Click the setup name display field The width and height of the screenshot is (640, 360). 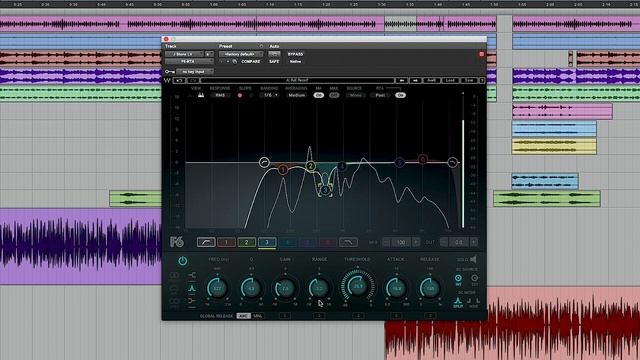(x=297, y=80)
